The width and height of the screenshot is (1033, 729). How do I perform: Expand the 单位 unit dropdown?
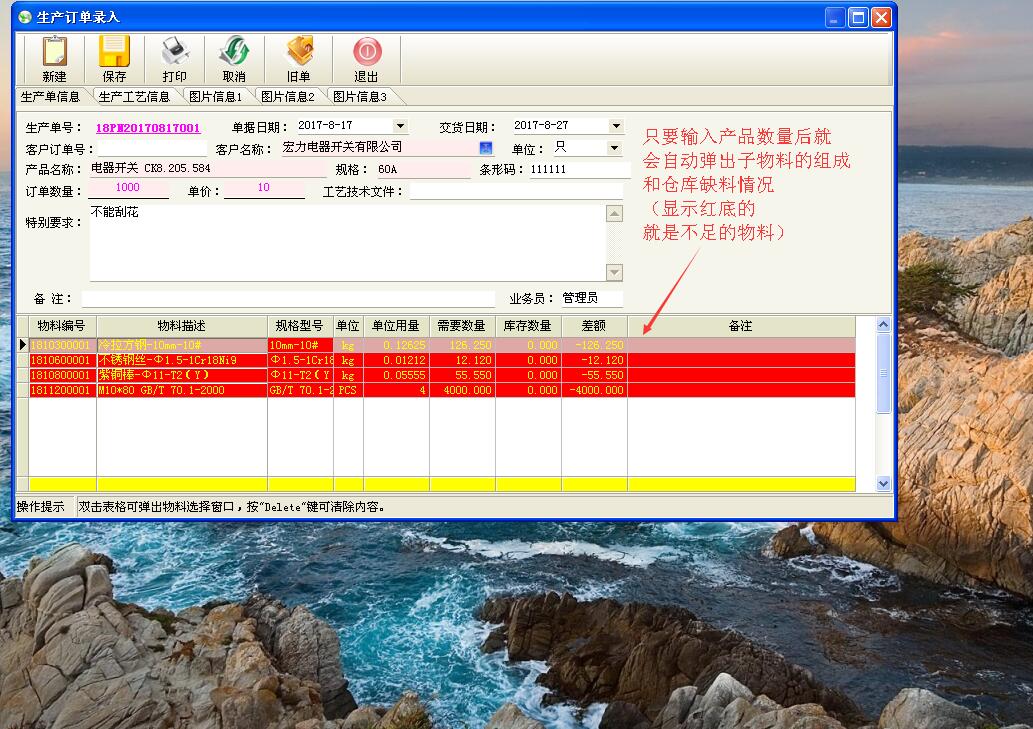click(x=615, y=148)
